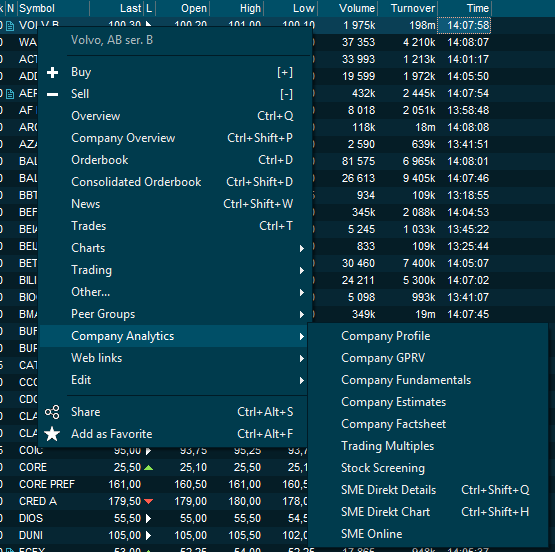Sort by the Low column header
This screenshot has height=552, width=555.
click(x=291, y=8)
